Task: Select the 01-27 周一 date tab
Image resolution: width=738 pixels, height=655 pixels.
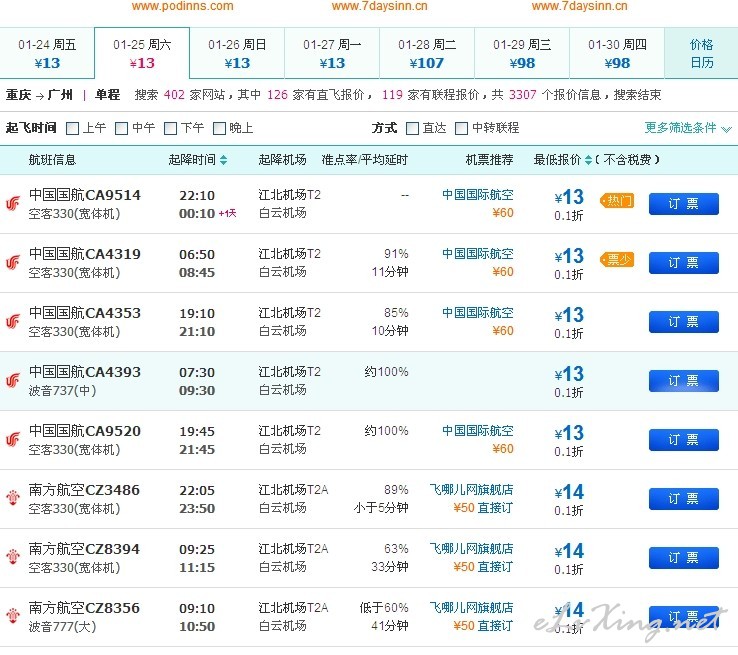Action: click(332, 53)
